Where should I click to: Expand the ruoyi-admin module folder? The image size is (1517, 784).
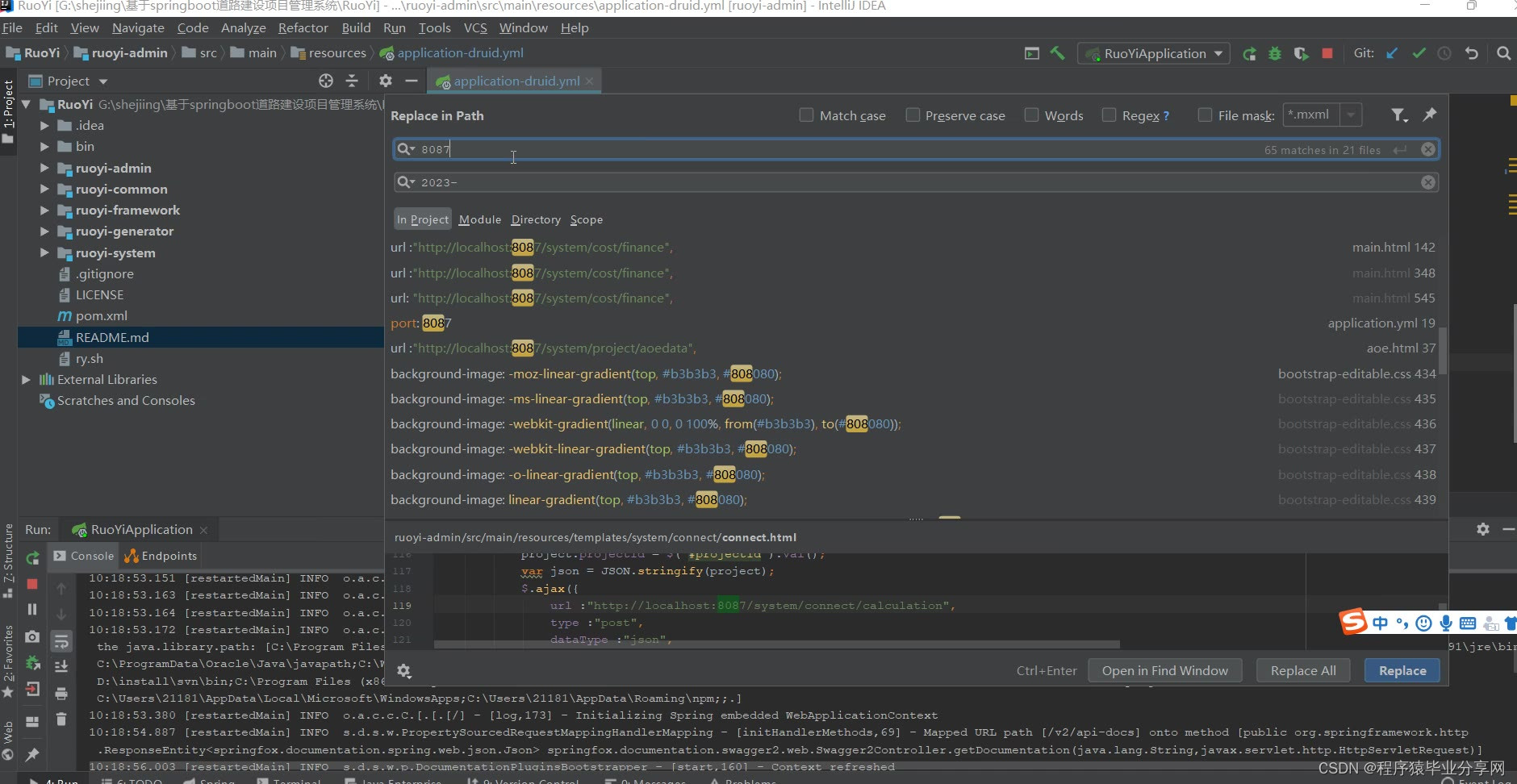pyautogui.click(x=44, y=168)
